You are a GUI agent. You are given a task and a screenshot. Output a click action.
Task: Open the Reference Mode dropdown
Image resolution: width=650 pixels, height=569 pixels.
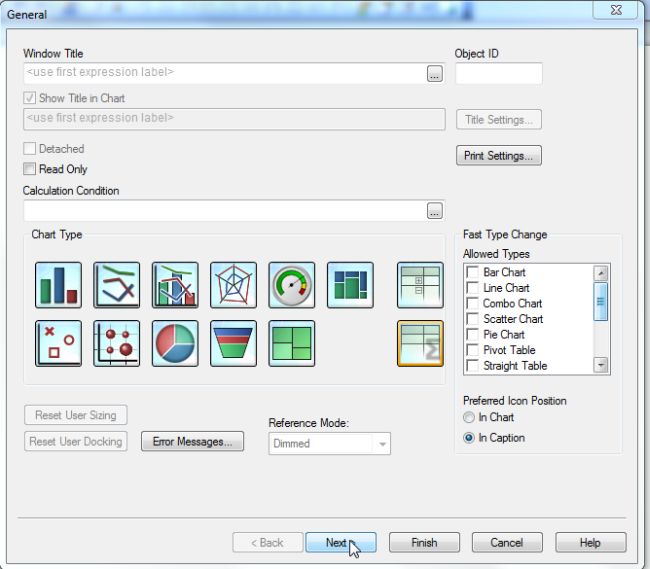330,444
